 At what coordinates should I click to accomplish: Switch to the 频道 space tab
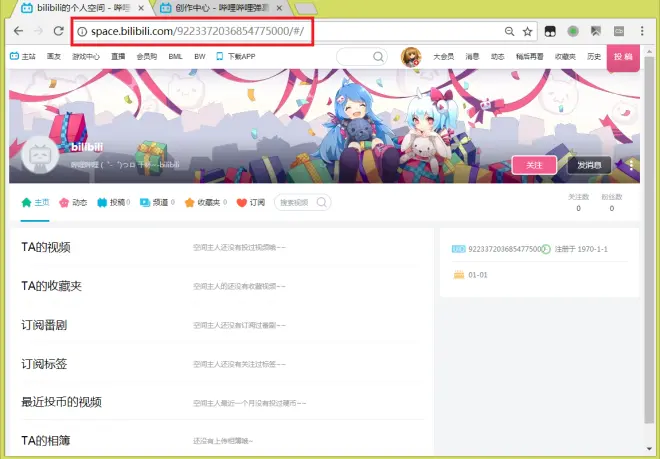click(x=157, y=203)
